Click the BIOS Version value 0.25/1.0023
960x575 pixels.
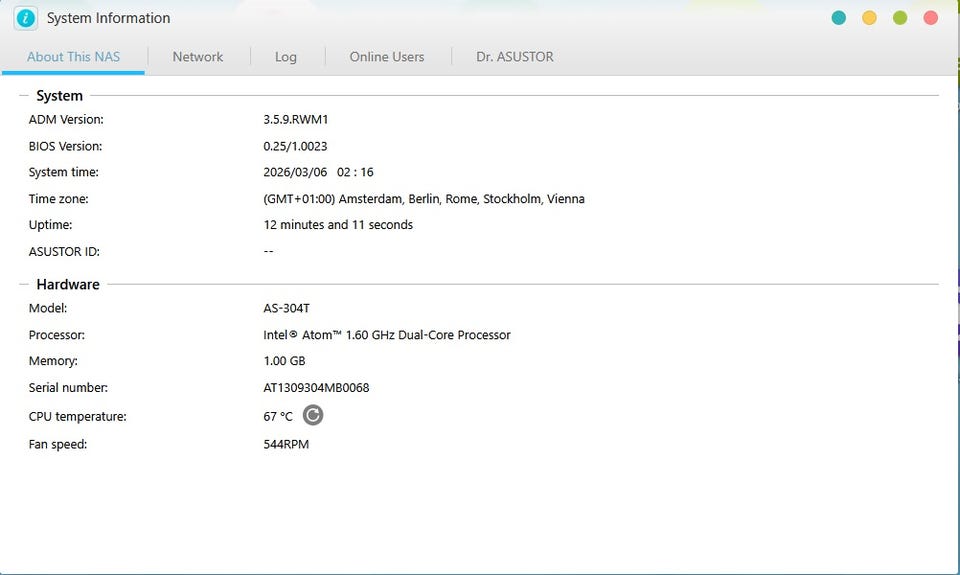coord(295,146)
